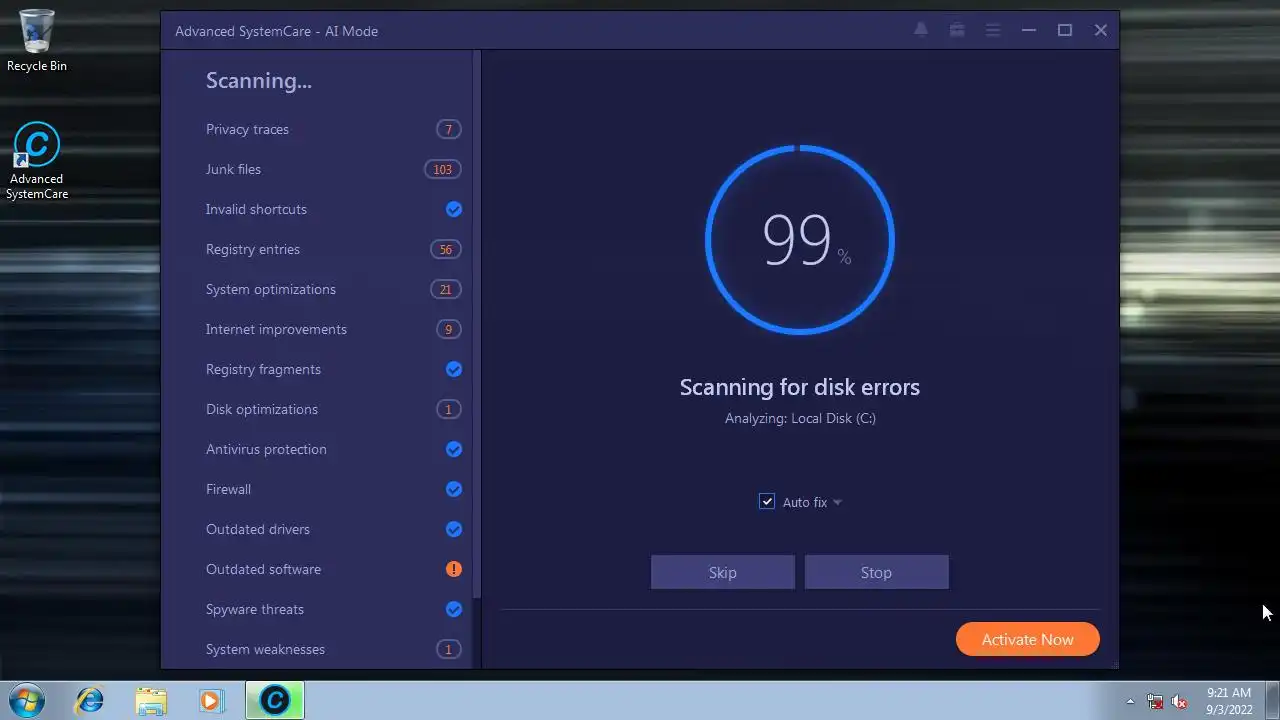Select Registry entries in scan list
This screenshot has width=1280, height=720.
pyautogui.click(x=252, y=249)
